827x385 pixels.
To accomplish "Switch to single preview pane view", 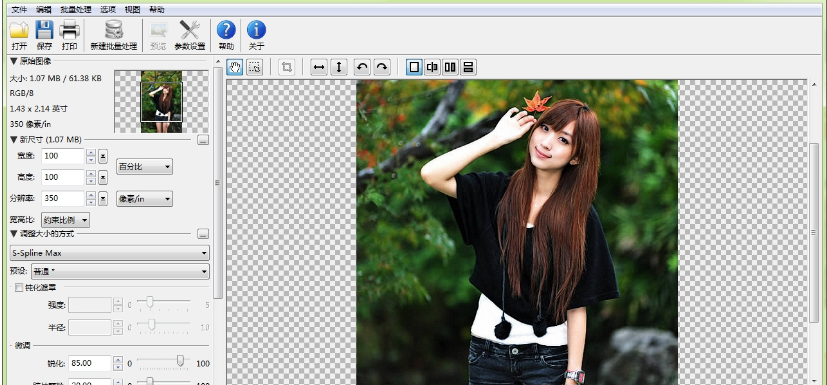I will (415, 68).
